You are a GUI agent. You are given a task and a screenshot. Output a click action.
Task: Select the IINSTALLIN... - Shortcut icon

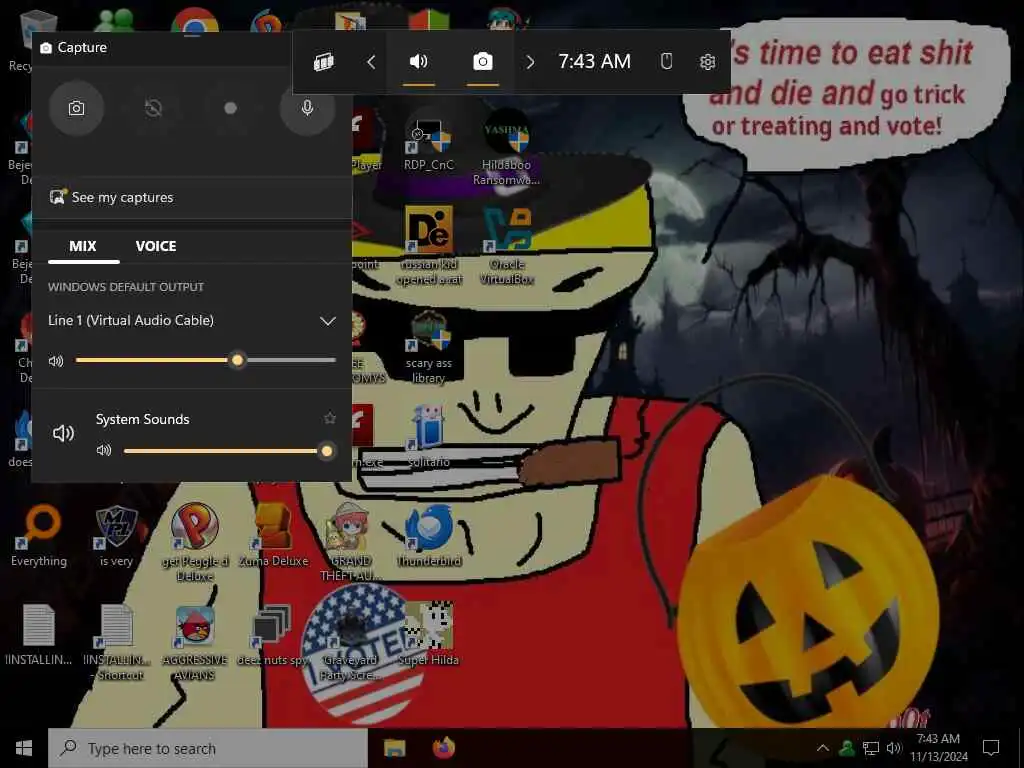(x=117, y=642)
